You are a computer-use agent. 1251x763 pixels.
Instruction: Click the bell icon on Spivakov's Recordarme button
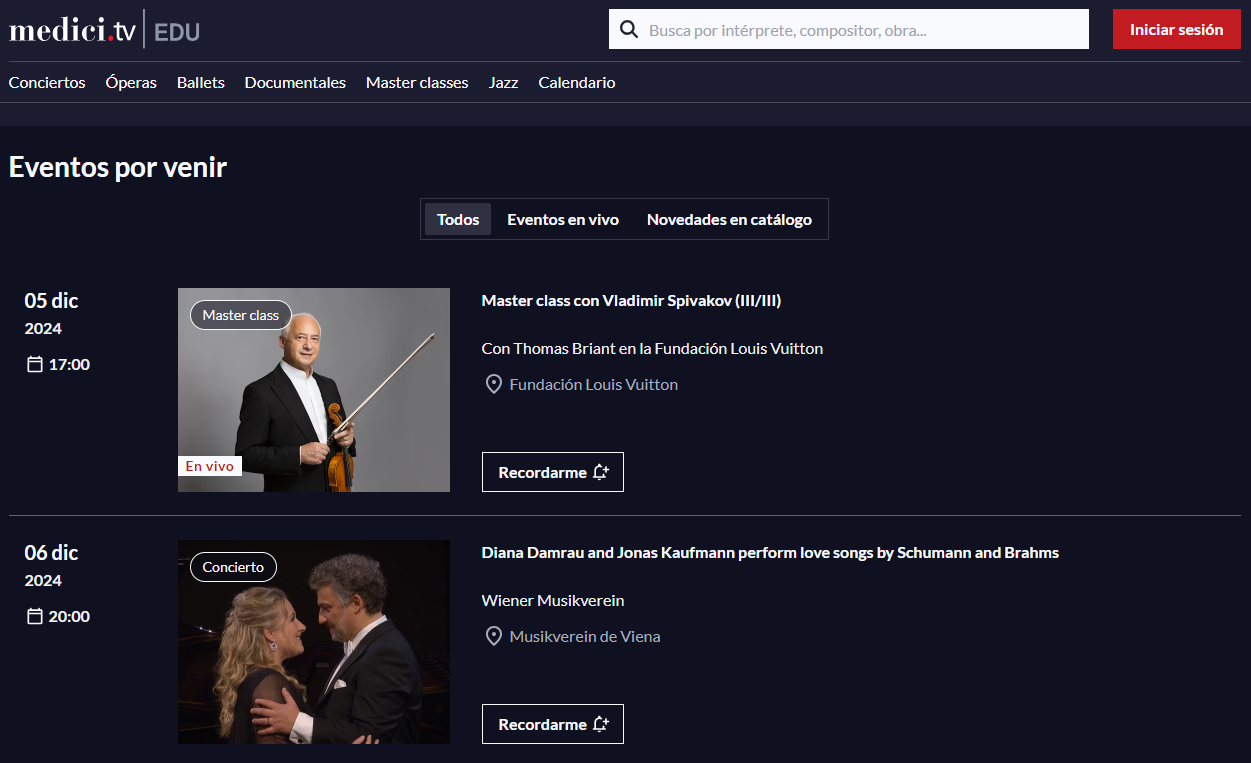tap(600, 472)
